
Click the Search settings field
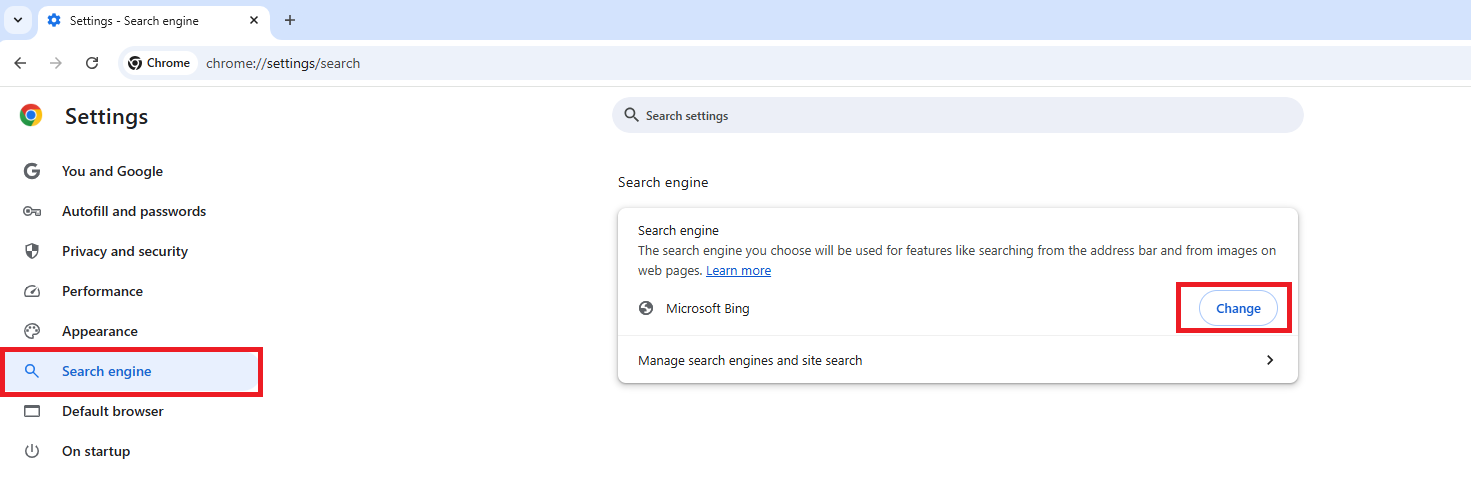(957, 116)
